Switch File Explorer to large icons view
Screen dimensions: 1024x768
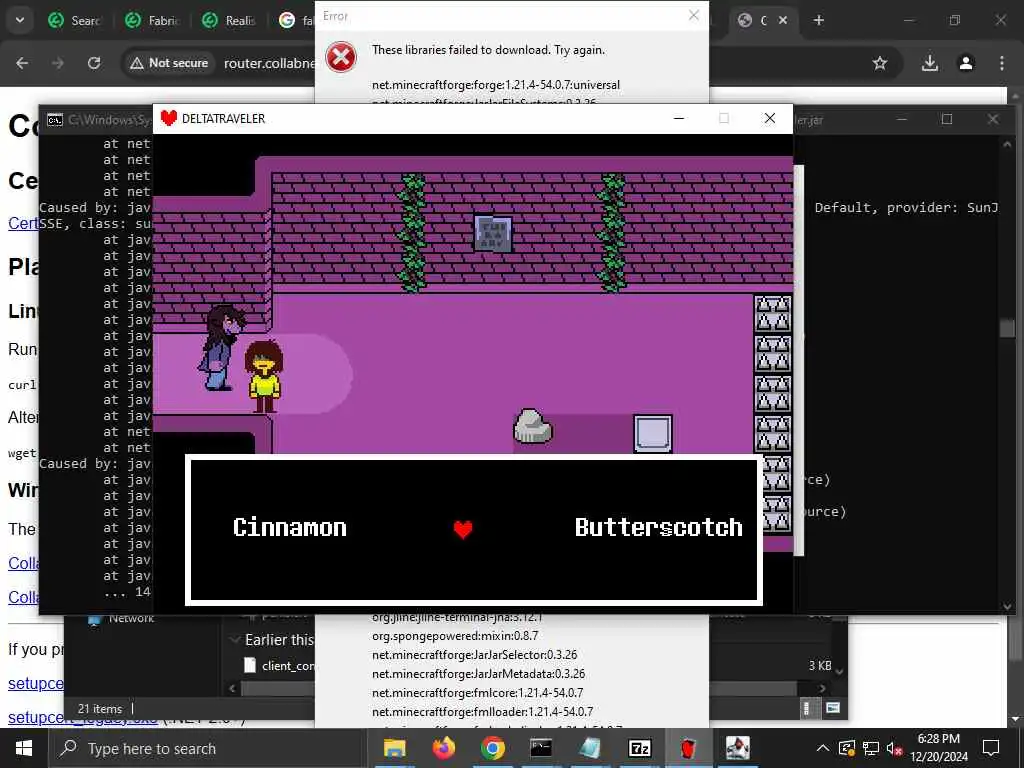point(833,708)
